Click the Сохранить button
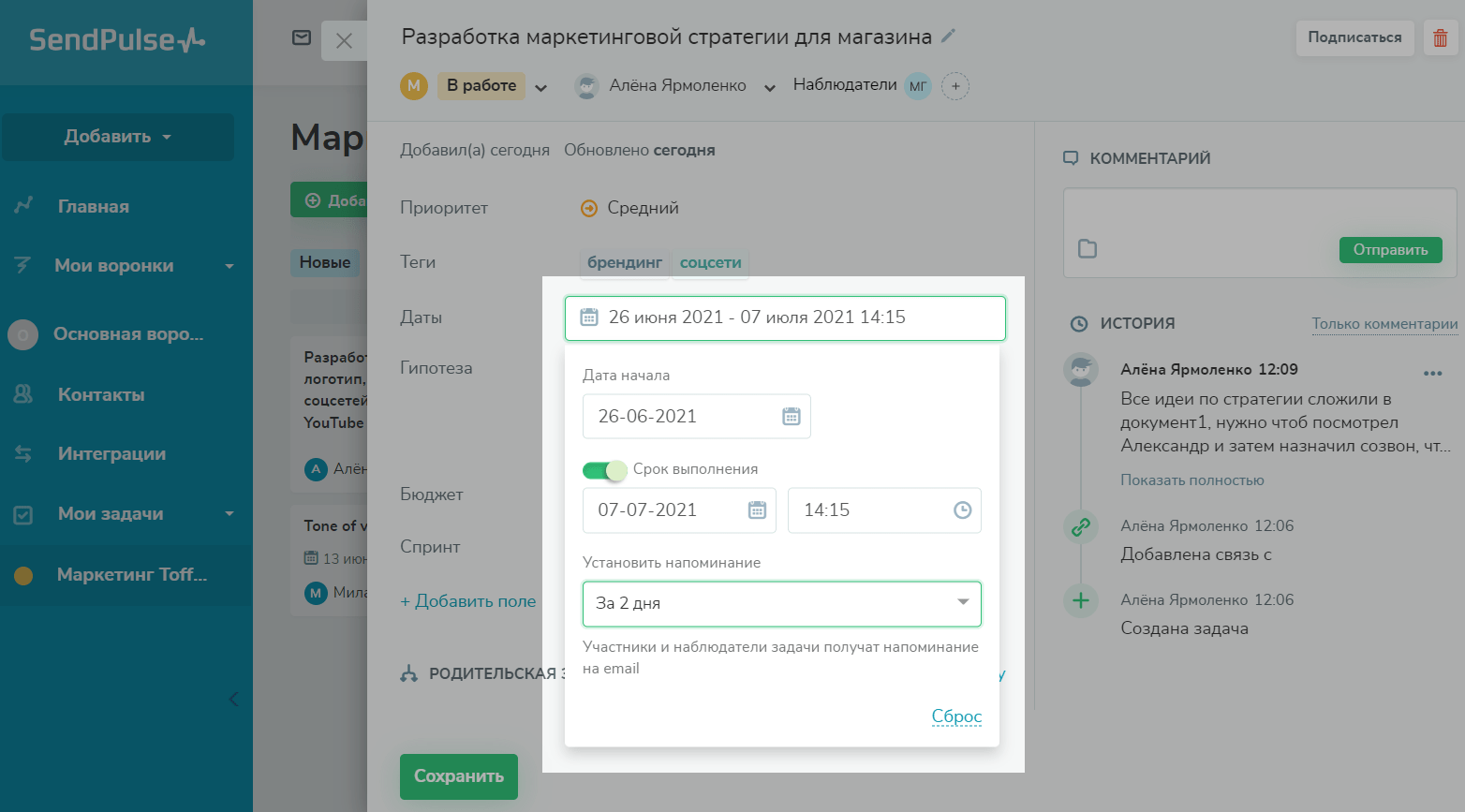The width and height of the screenshot is (1465, 812). tap(459, 776)
